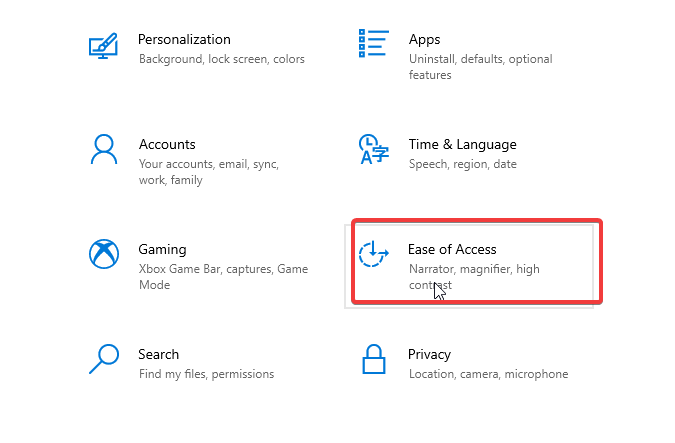Click 'Uninstall, defaults, optional features' text
Image resolution: width=675 pixels, height=443 pixels.
coord(480,67)
